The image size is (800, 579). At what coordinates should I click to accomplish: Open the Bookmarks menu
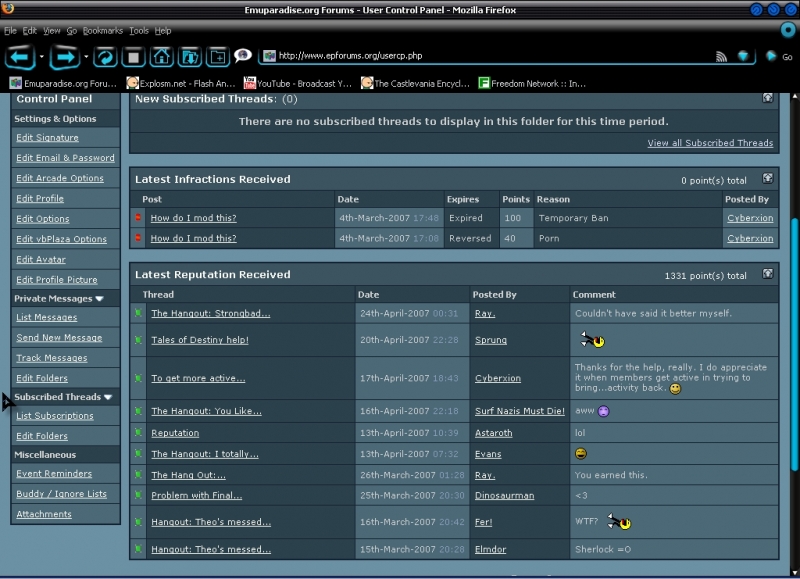coord(103,31)
